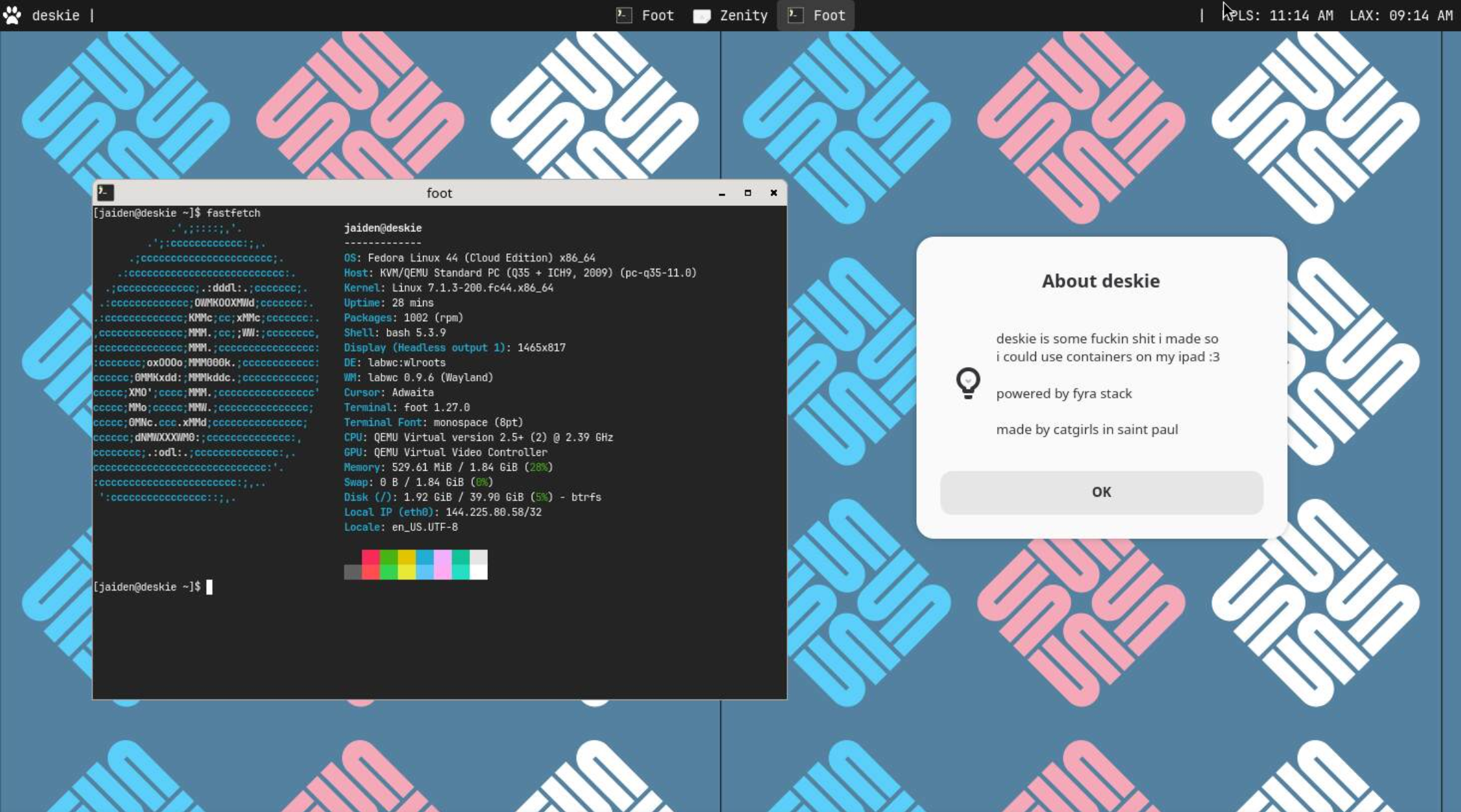Click the paw icon in top panel
The width and height of the screenshot is (1461, 812).
[12, 15]
